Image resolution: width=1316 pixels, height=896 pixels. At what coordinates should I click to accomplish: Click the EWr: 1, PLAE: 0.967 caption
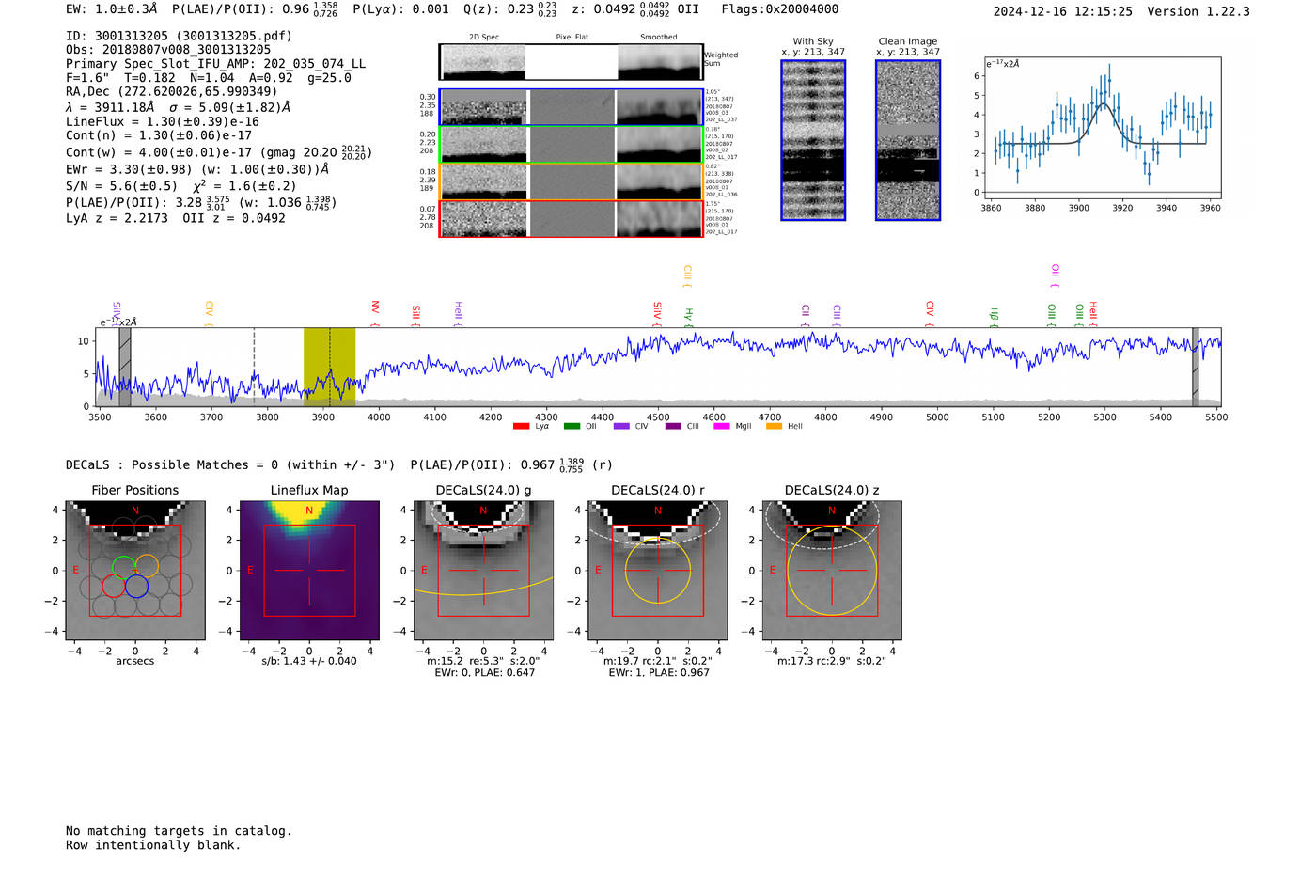(x=658, y=672)
